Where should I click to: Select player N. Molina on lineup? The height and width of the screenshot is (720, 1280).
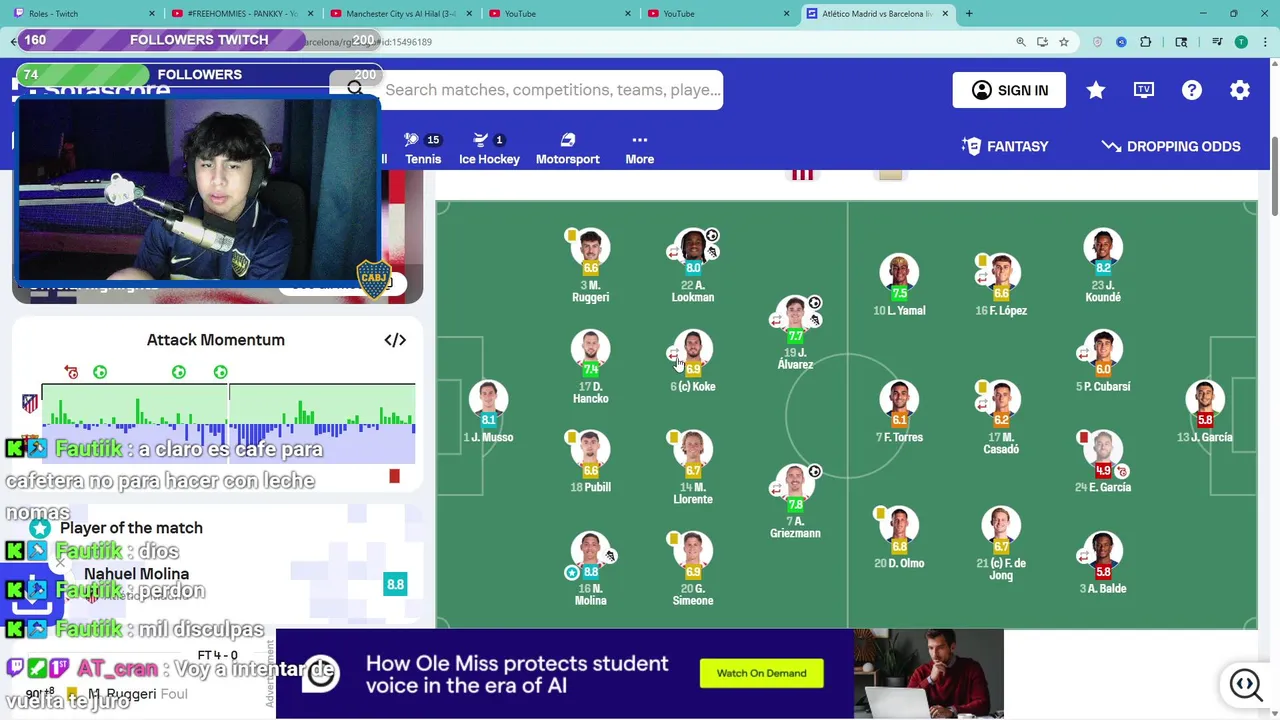[590, 569]
